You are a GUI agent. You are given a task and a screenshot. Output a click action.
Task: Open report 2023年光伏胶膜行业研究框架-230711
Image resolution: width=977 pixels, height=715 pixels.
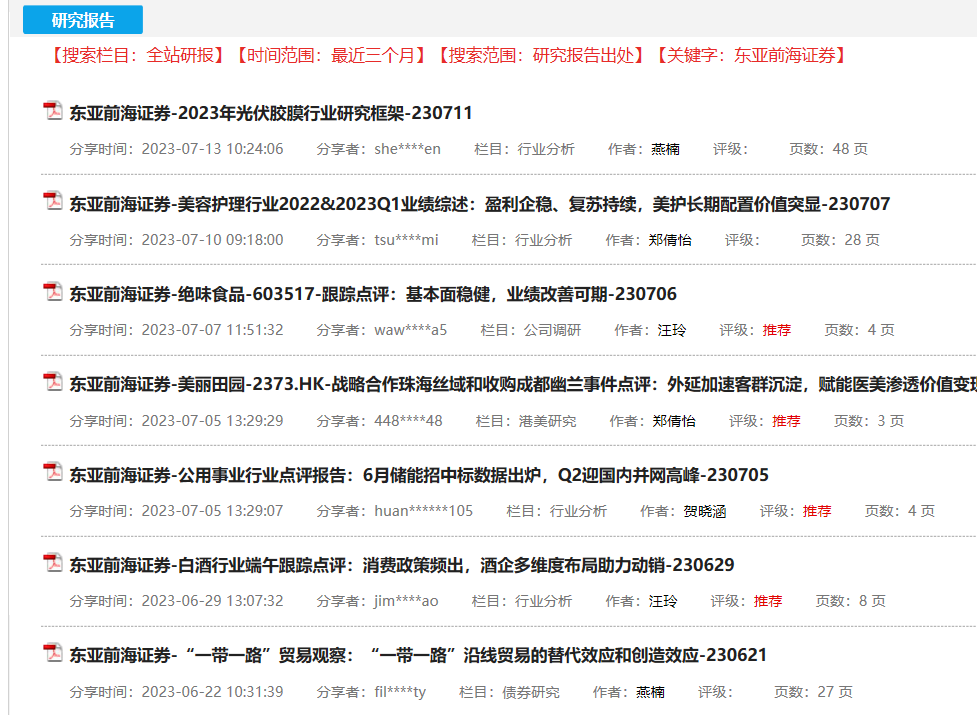click(270, 113)
